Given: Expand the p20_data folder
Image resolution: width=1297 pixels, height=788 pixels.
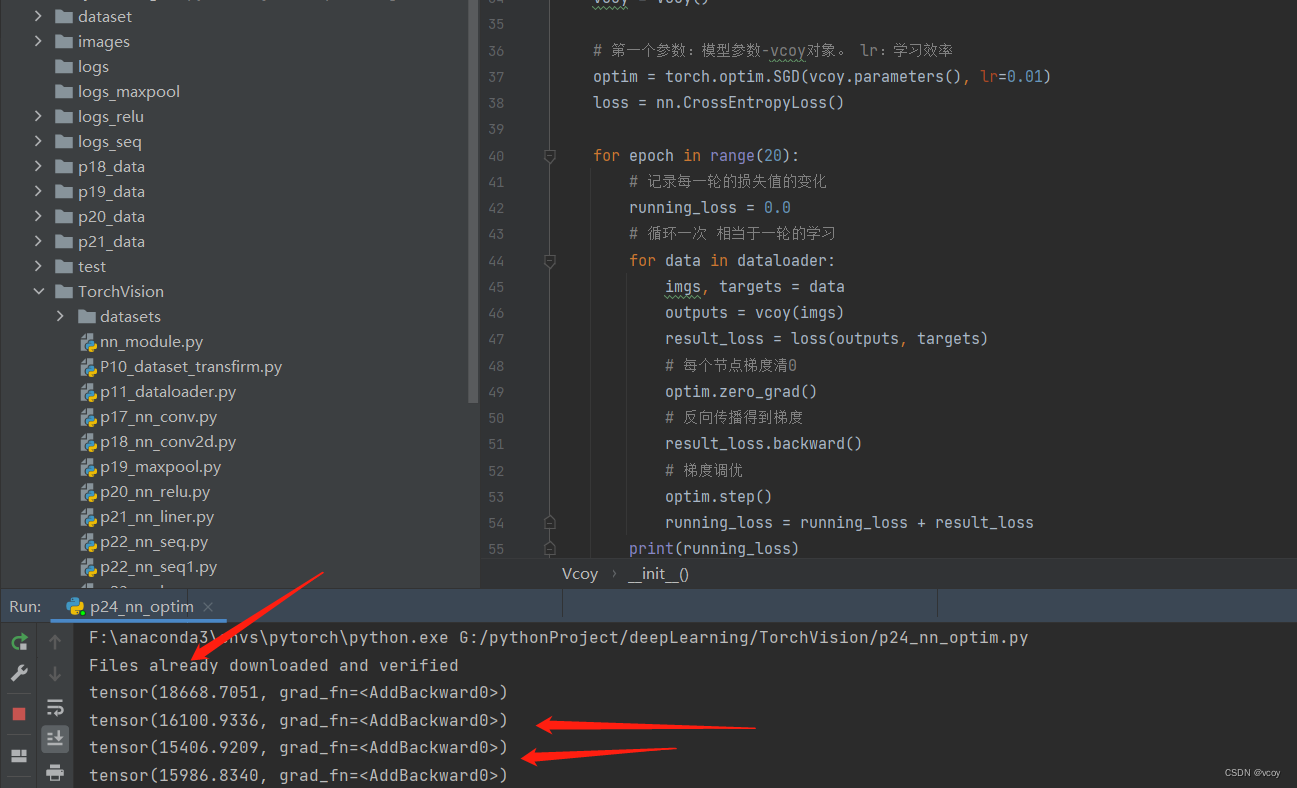Looking at the screenshot, I should coord(38,216).
